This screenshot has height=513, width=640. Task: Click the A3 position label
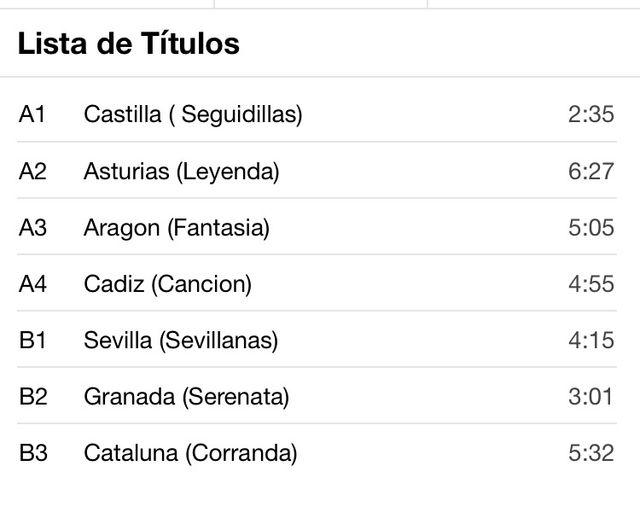click(x=33, y=228)
